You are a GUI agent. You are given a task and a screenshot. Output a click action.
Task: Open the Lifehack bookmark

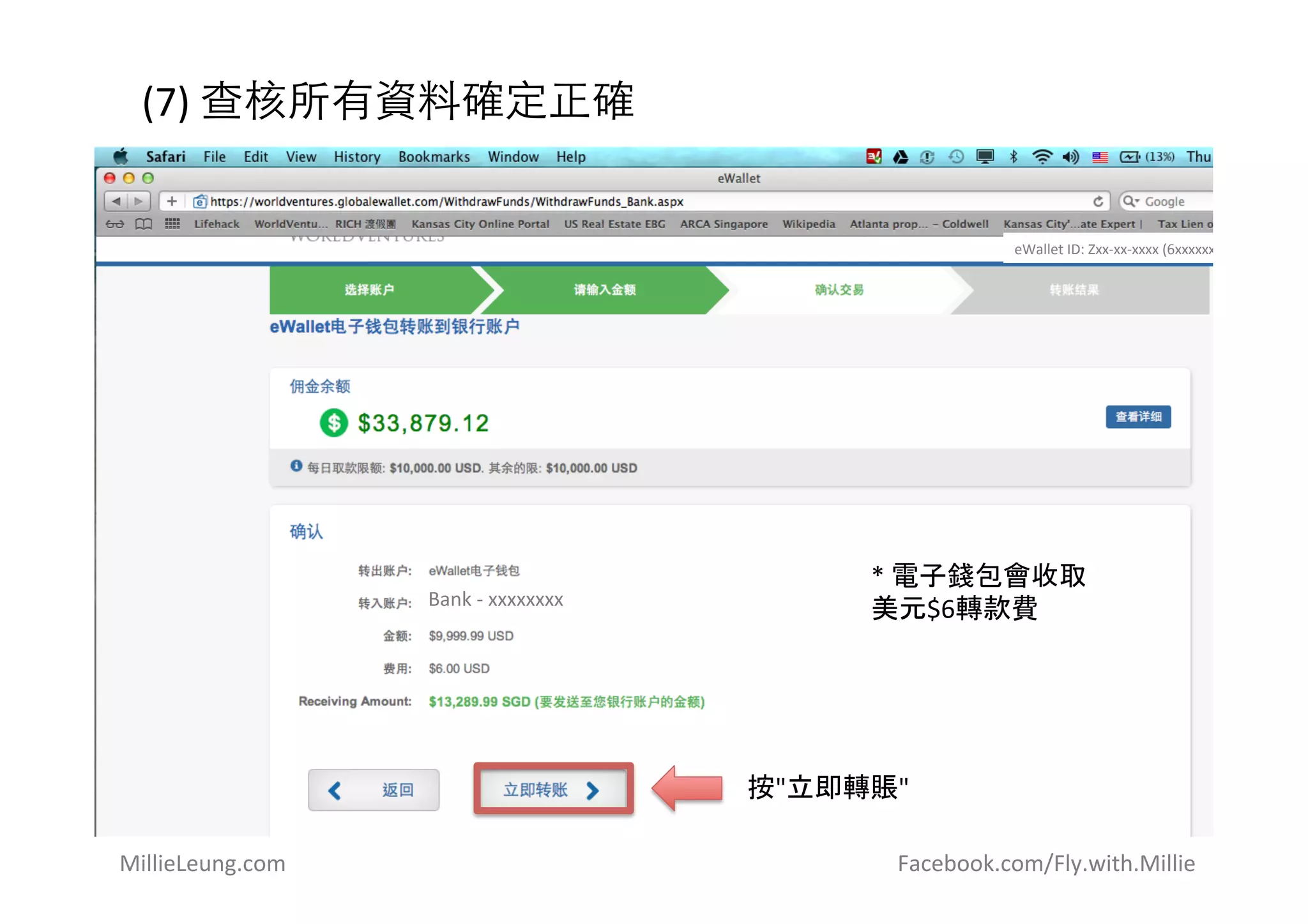tap(217, 224)
